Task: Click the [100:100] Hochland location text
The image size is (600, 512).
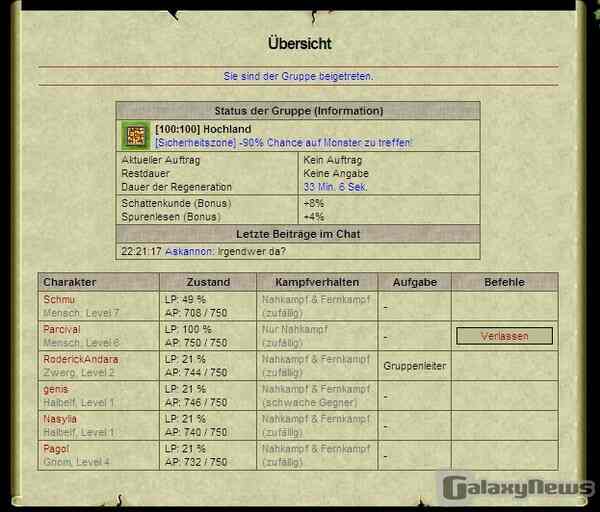Action: tap(203, 129)
